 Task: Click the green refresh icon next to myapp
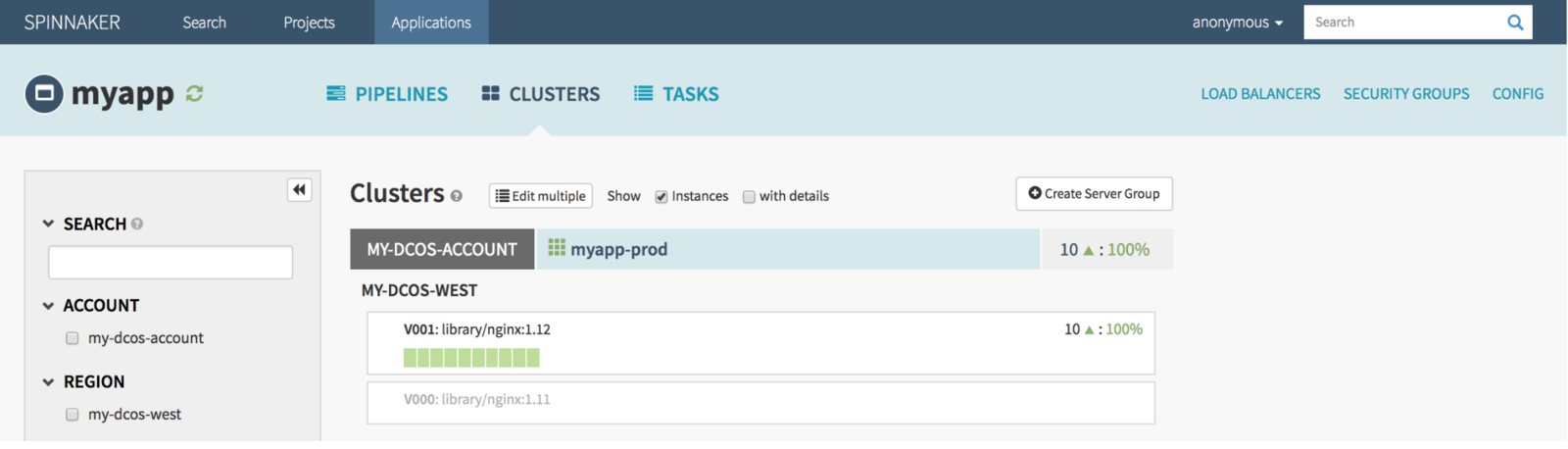point(194,93)
